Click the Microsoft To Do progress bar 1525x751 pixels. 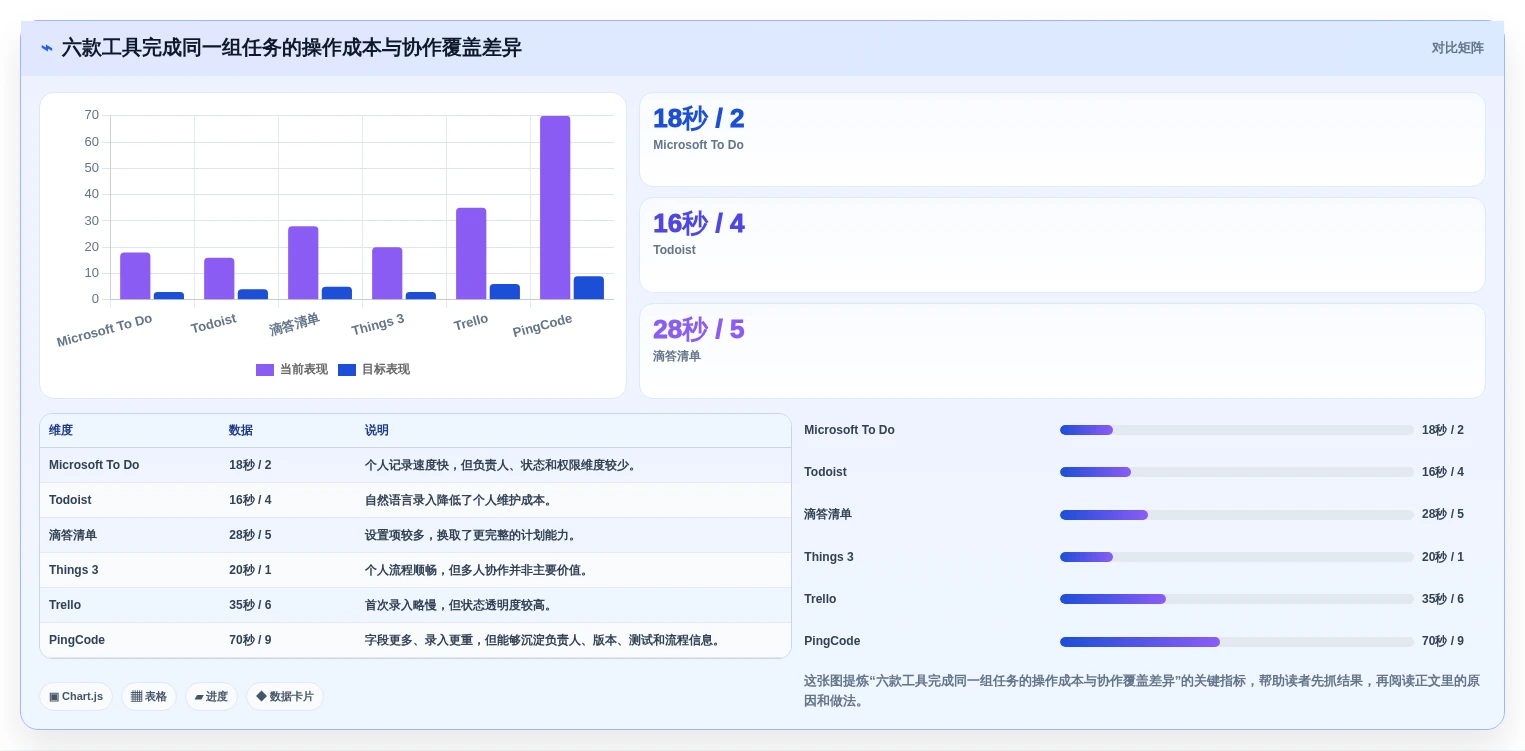[x=1237, y=430]
